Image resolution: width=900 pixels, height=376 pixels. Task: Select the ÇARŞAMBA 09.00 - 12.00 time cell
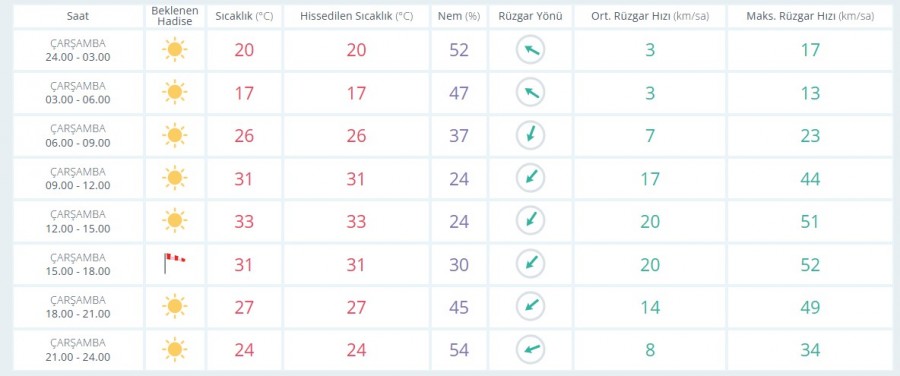77,179
